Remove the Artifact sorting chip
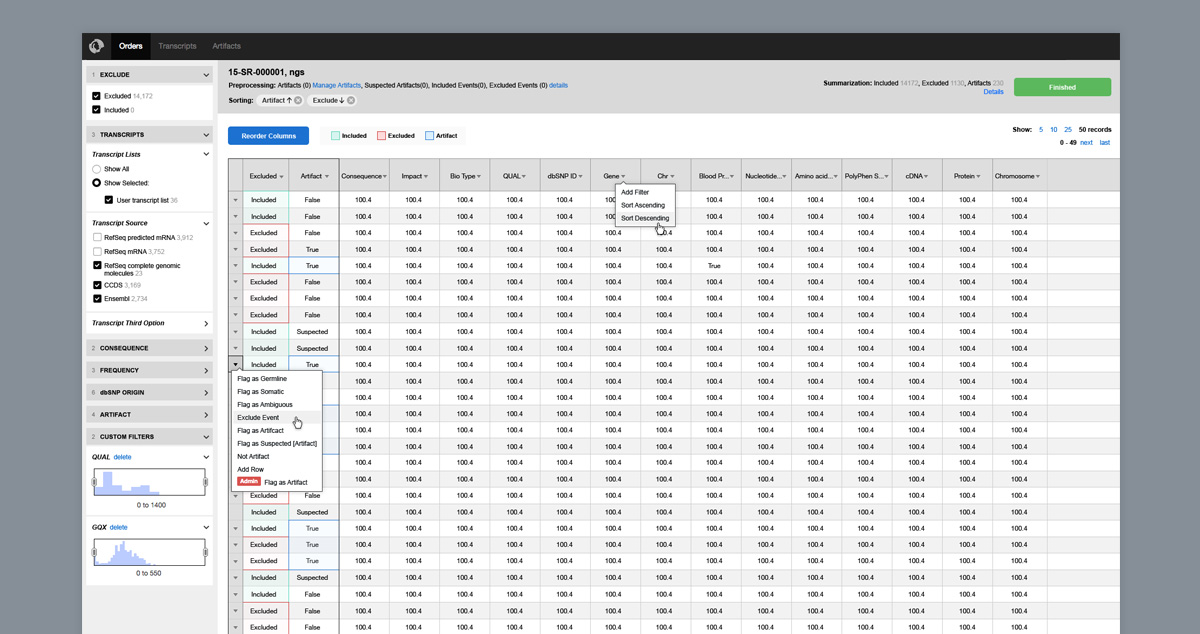Screen dimensions: 1200x634 point(298,101)
